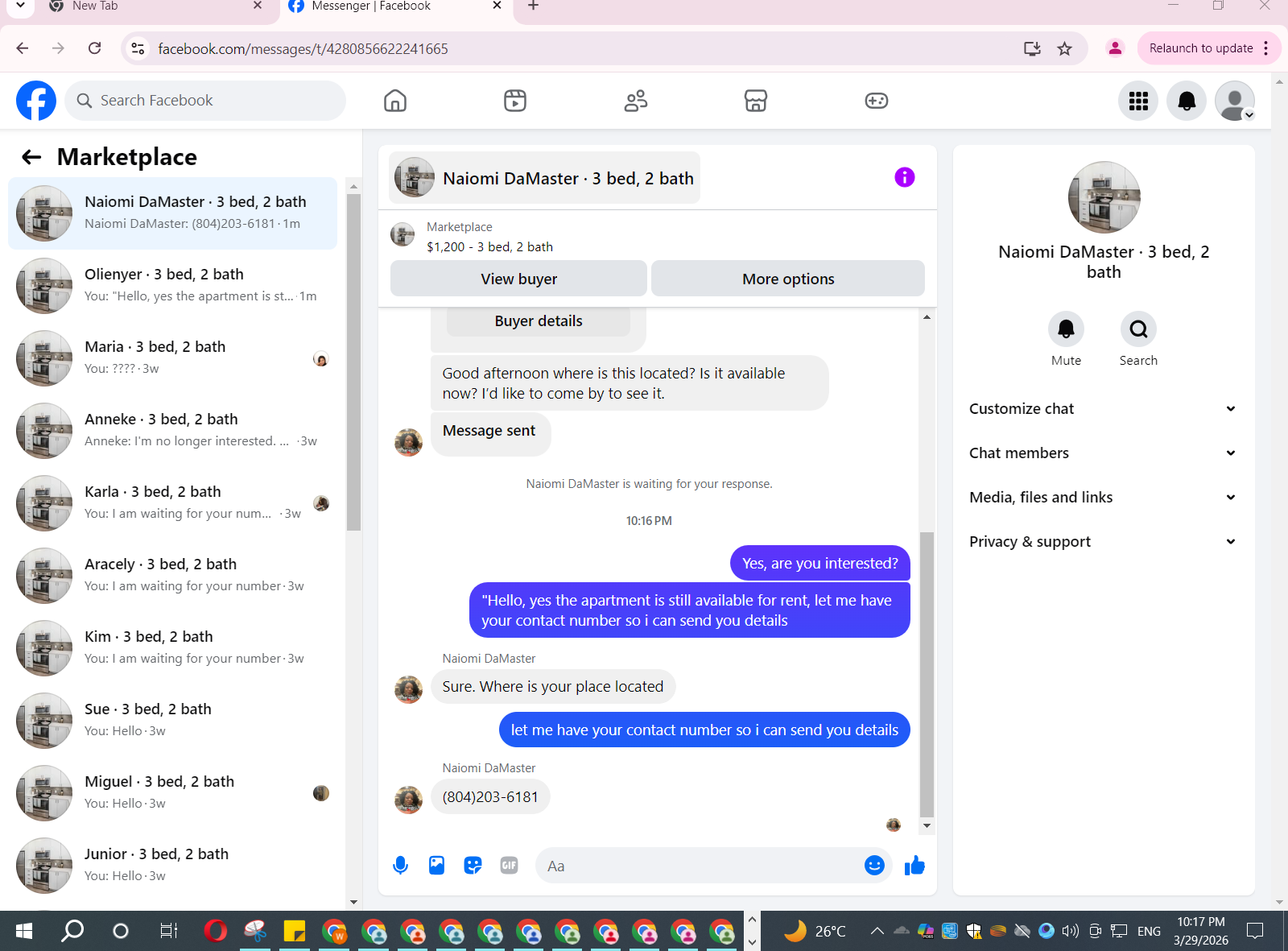This screenshot has height=951, width=1288.
Task: Mute this conversation
Action: [1066, 329]
